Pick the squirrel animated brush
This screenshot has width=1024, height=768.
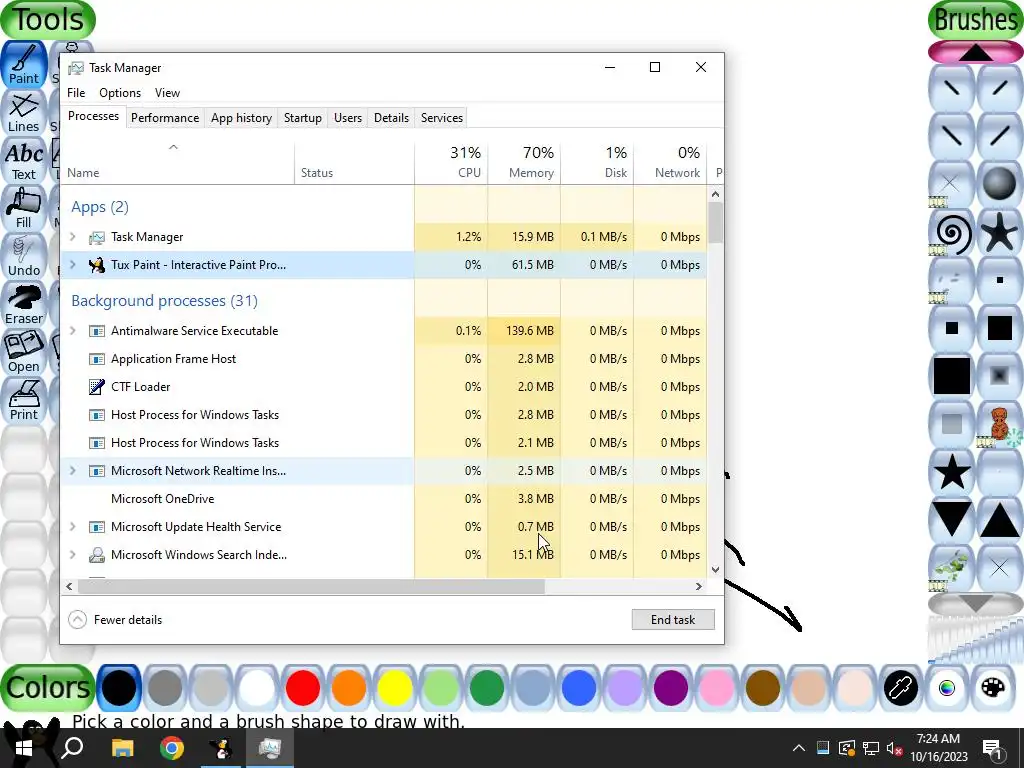pos(1000,424)
